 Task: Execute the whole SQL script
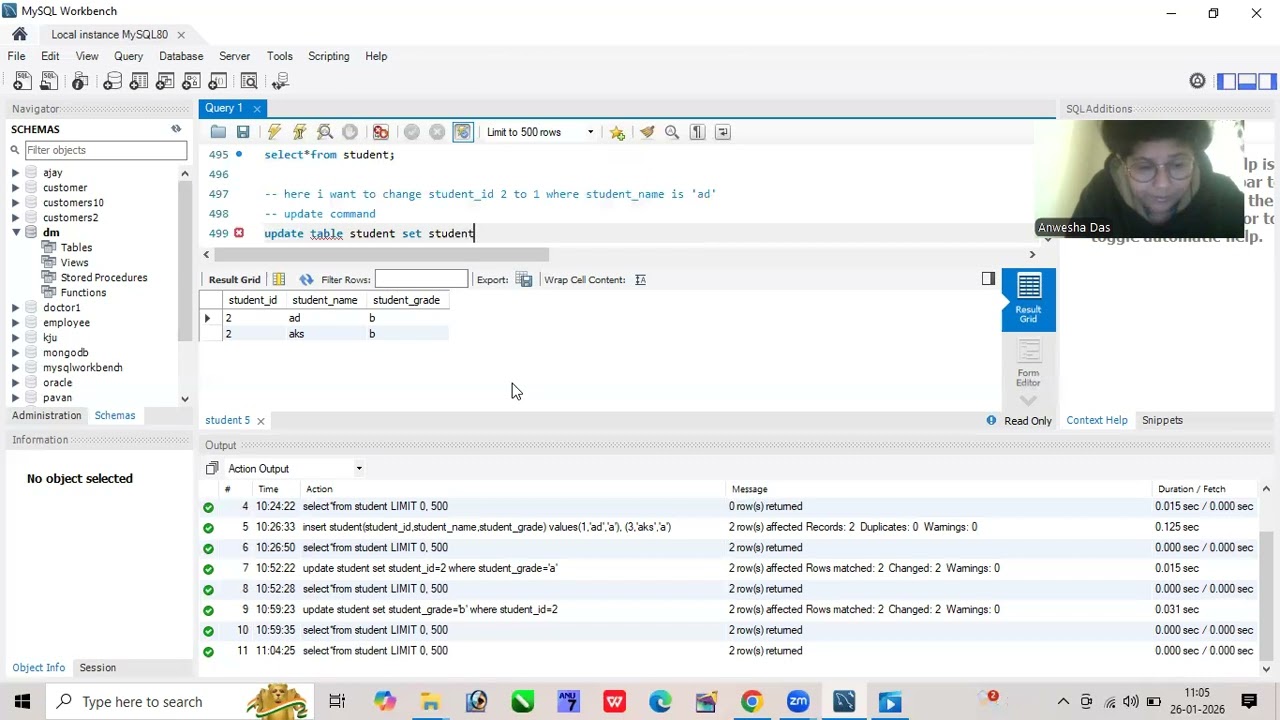point(274,132)
